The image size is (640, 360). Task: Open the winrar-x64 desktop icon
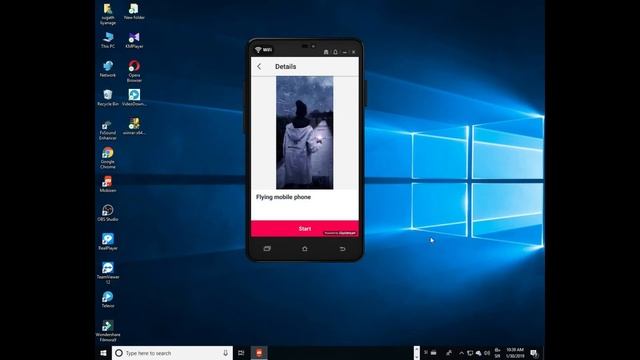(134, 127)
